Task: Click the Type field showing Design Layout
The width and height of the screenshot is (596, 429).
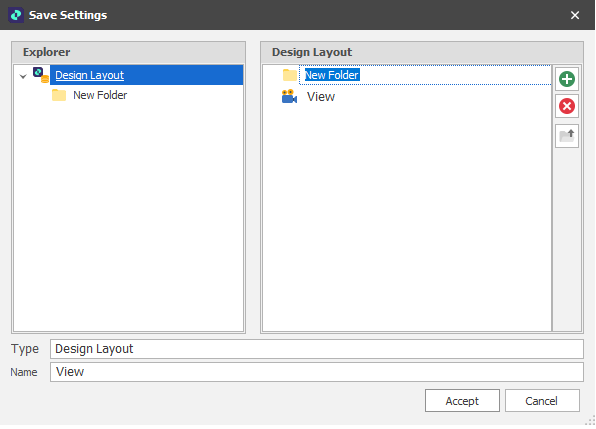Action: [317, 349]
